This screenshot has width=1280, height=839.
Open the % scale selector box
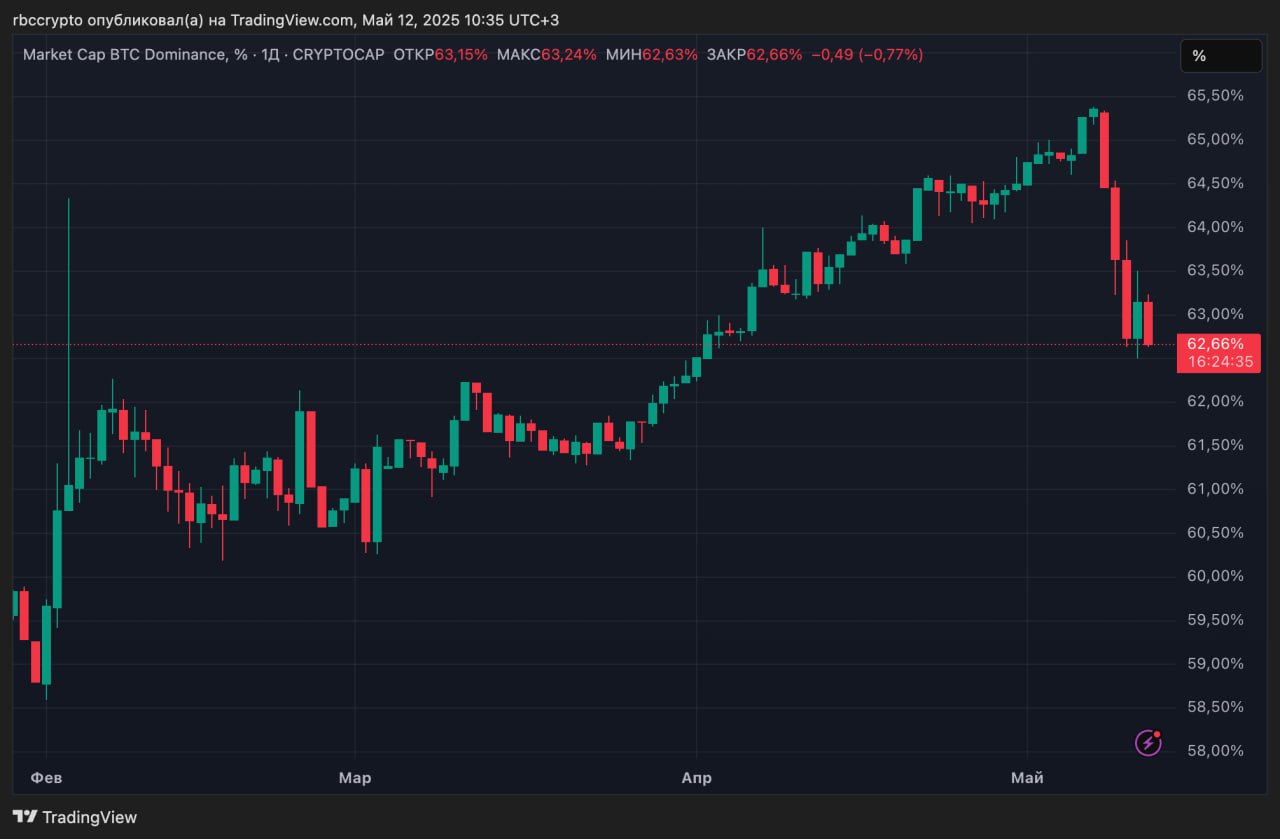(x=1221, y=56)
